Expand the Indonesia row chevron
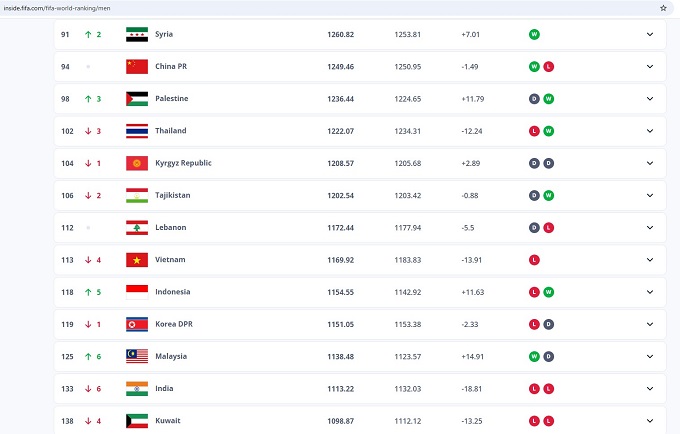 point(649,292)
